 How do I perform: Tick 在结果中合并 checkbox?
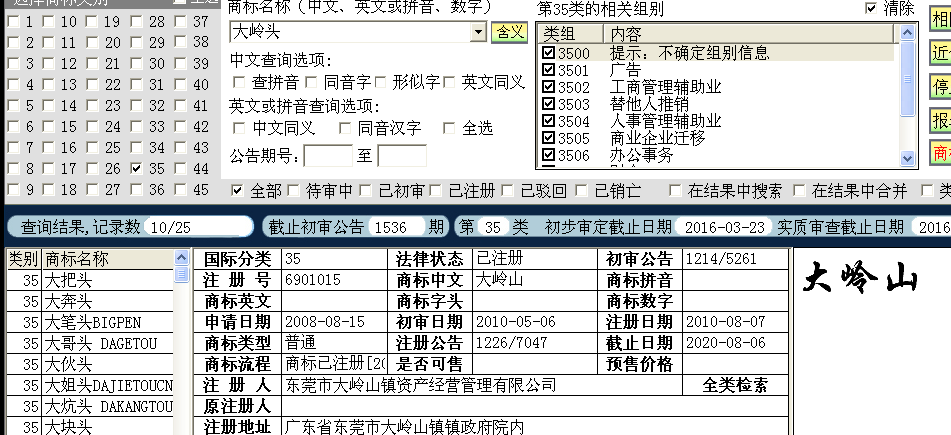tap(799, 191)
